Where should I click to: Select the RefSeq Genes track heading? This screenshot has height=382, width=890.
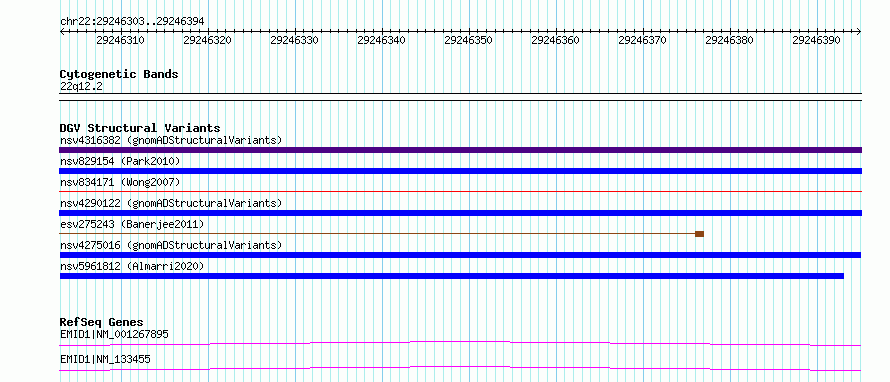click(x=102, y=322)
